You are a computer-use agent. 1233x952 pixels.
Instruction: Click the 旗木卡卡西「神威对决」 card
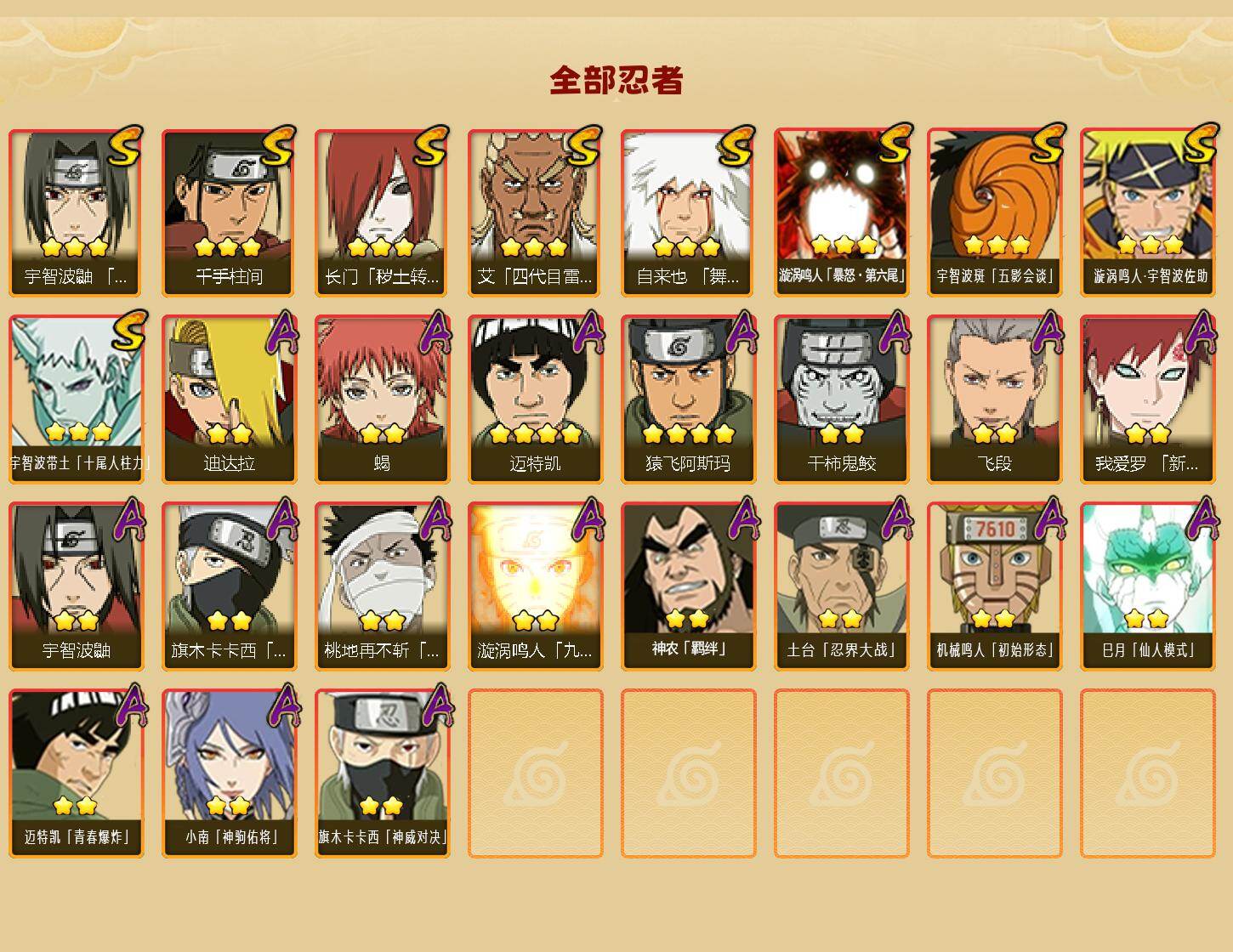383,773
